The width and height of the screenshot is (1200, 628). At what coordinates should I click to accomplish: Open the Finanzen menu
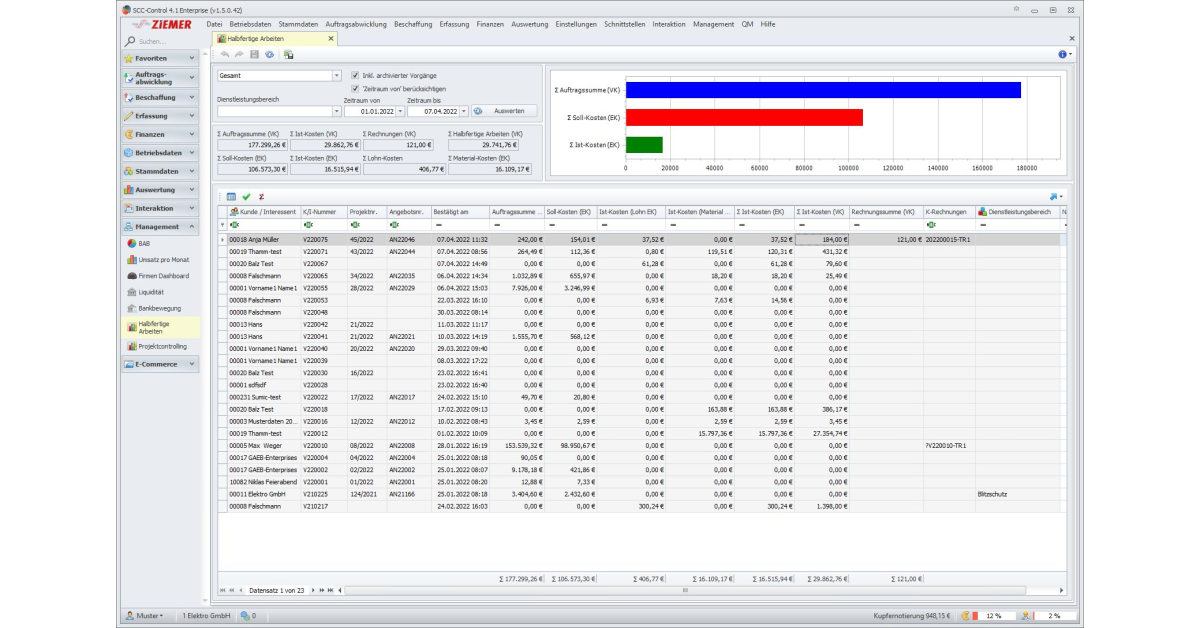(x=490, y=23)
